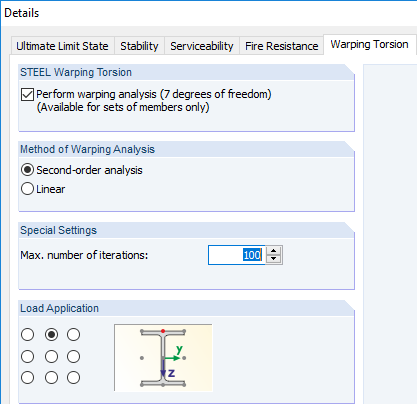The width and height of the screenshot is (417, 404).
Task: Select middle-left load application point
Action: [x=27, y=357]
